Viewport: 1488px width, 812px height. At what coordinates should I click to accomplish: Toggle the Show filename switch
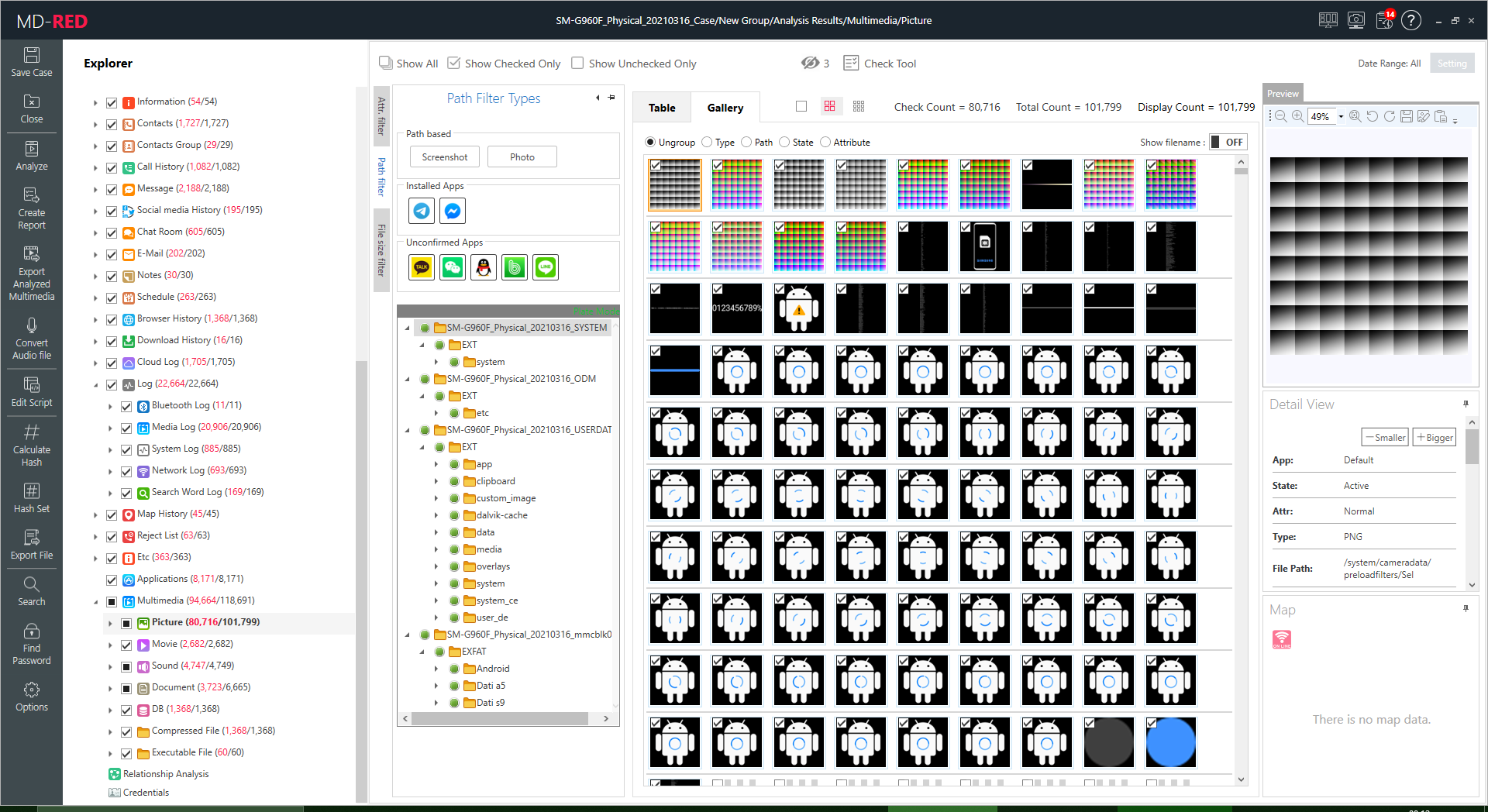1227,143
